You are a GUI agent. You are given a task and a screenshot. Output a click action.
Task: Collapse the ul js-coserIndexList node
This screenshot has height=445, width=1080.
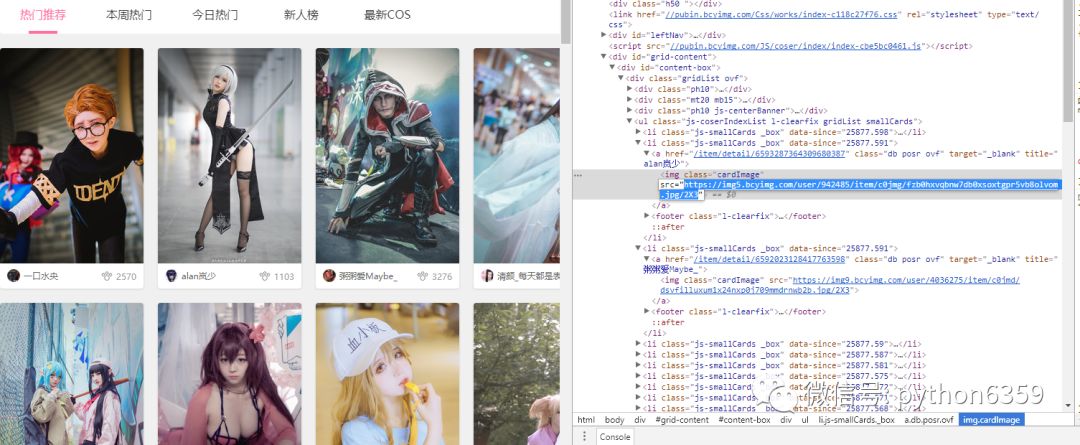[x=630, y=121]
